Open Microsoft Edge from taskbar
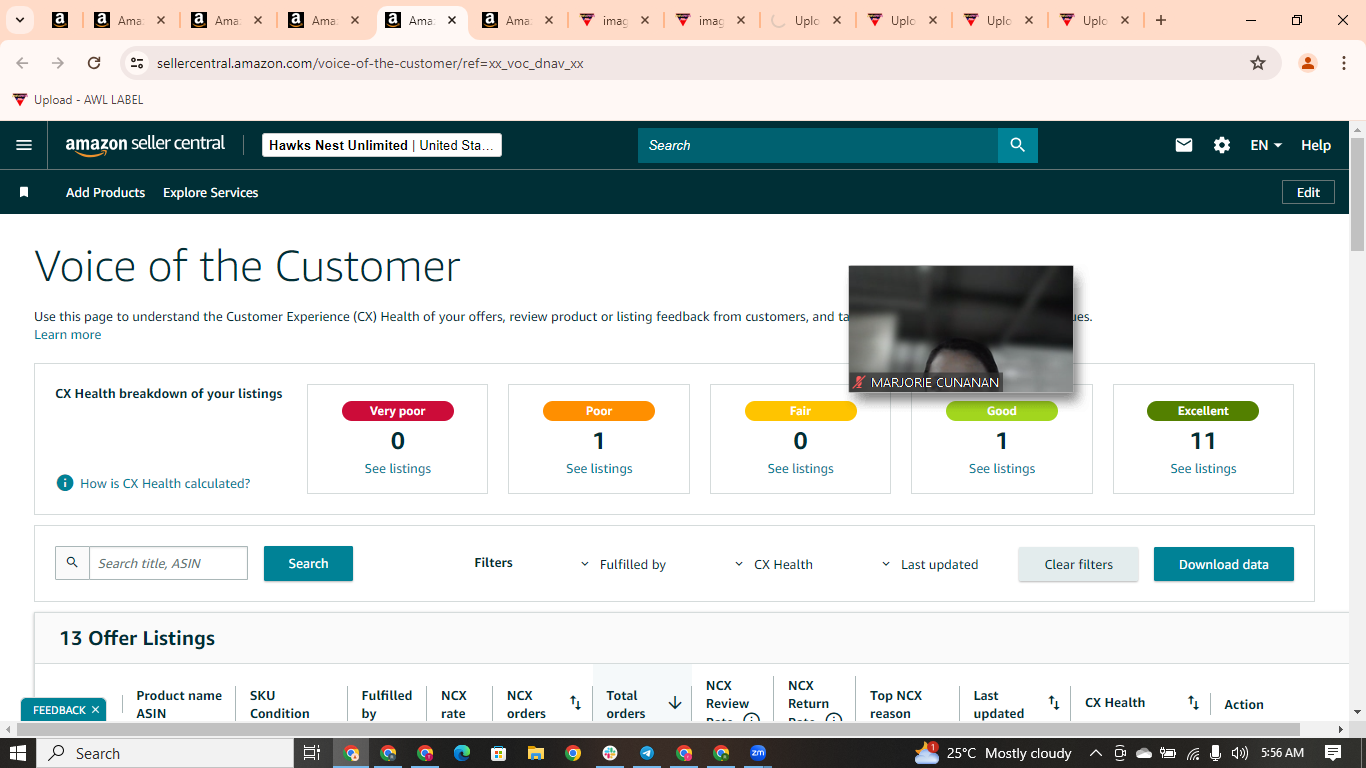 (x=462, y=753)
